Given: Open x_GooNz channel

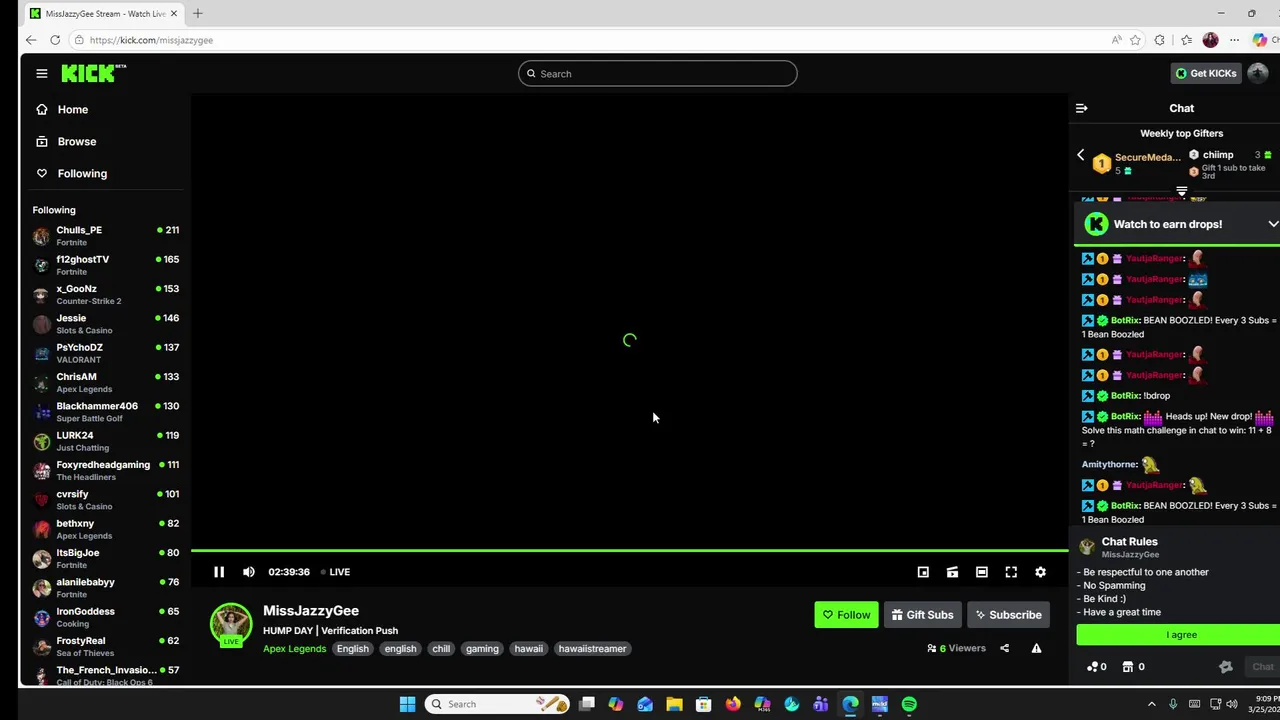Looking at the screenshot, I should click(105, 294).
